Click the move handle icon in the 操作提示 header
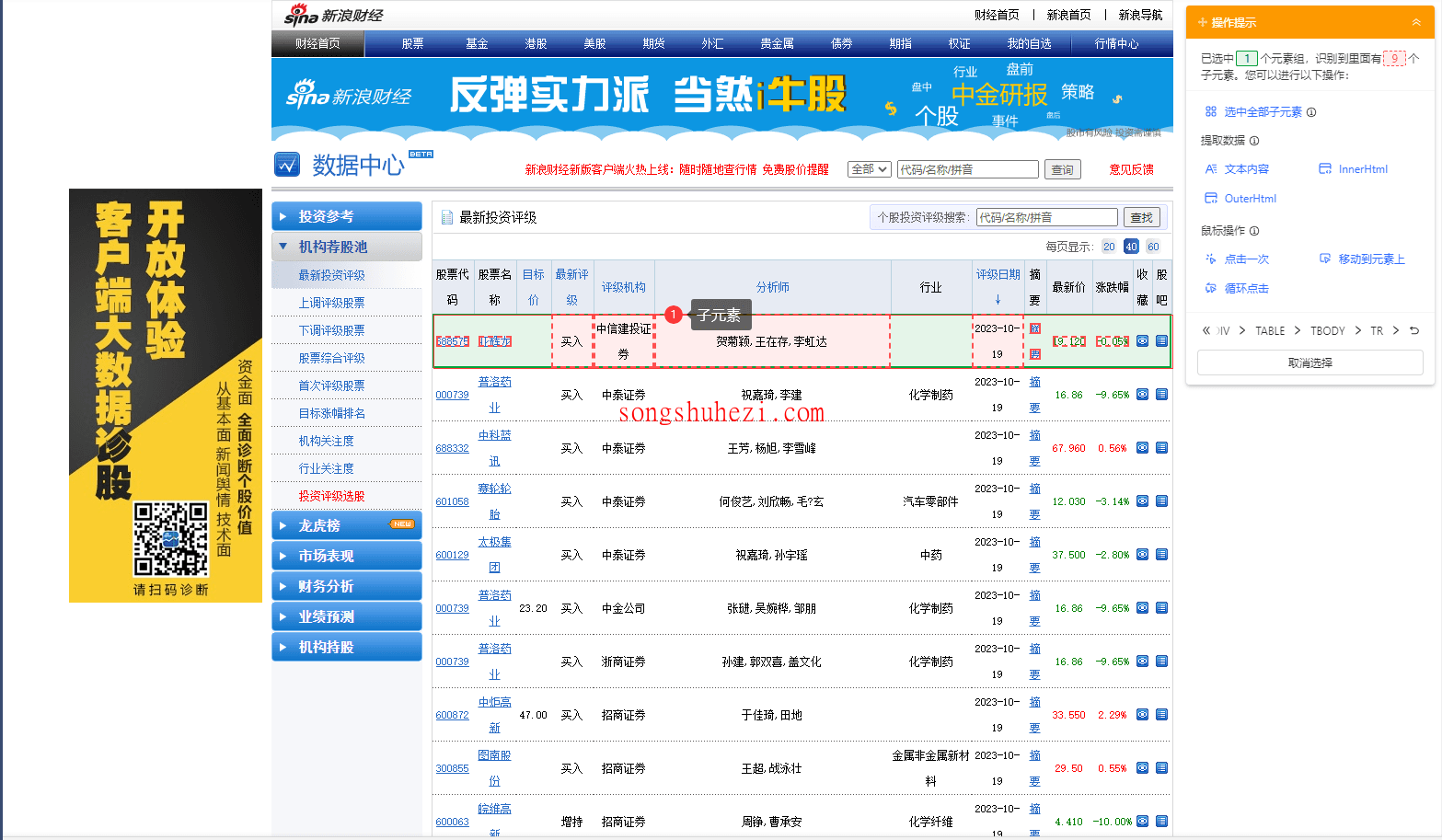This screenshot has height=840, width=1442. 1203,22
